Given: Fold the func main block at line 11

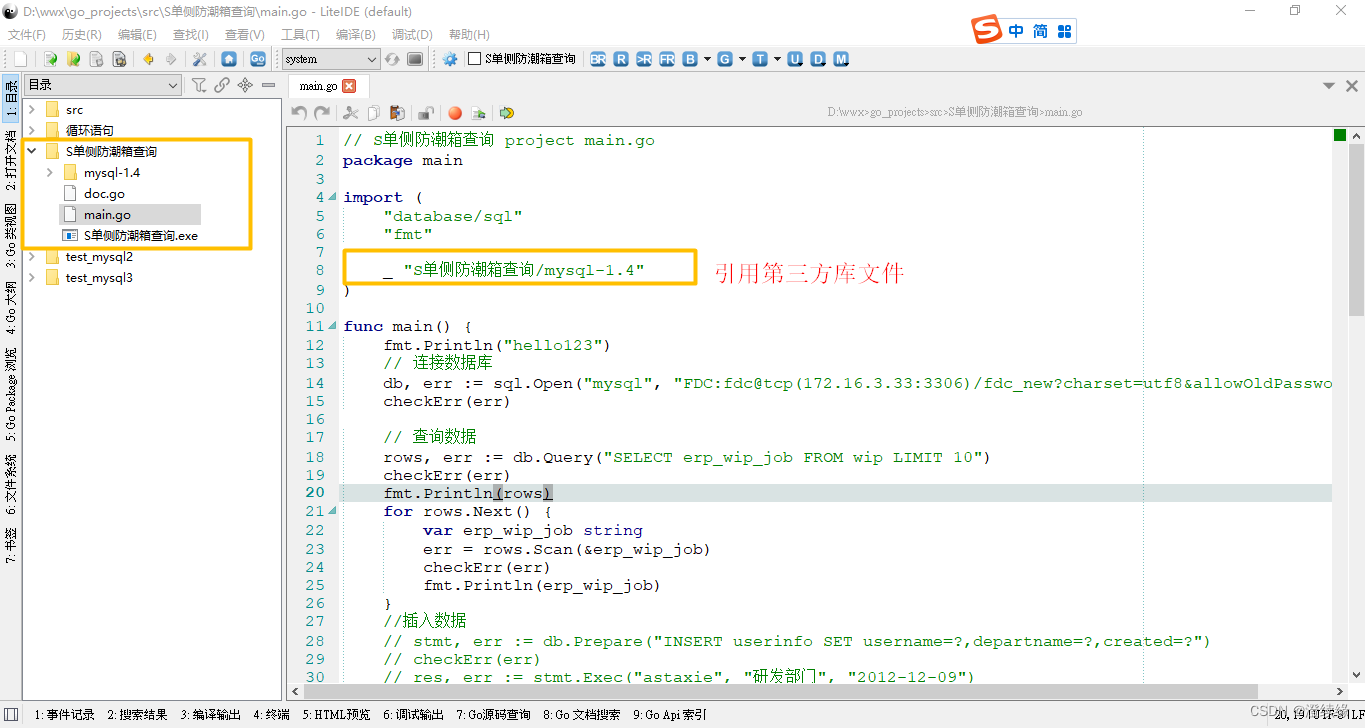Looking at the screenshot, I should point(333,326).
